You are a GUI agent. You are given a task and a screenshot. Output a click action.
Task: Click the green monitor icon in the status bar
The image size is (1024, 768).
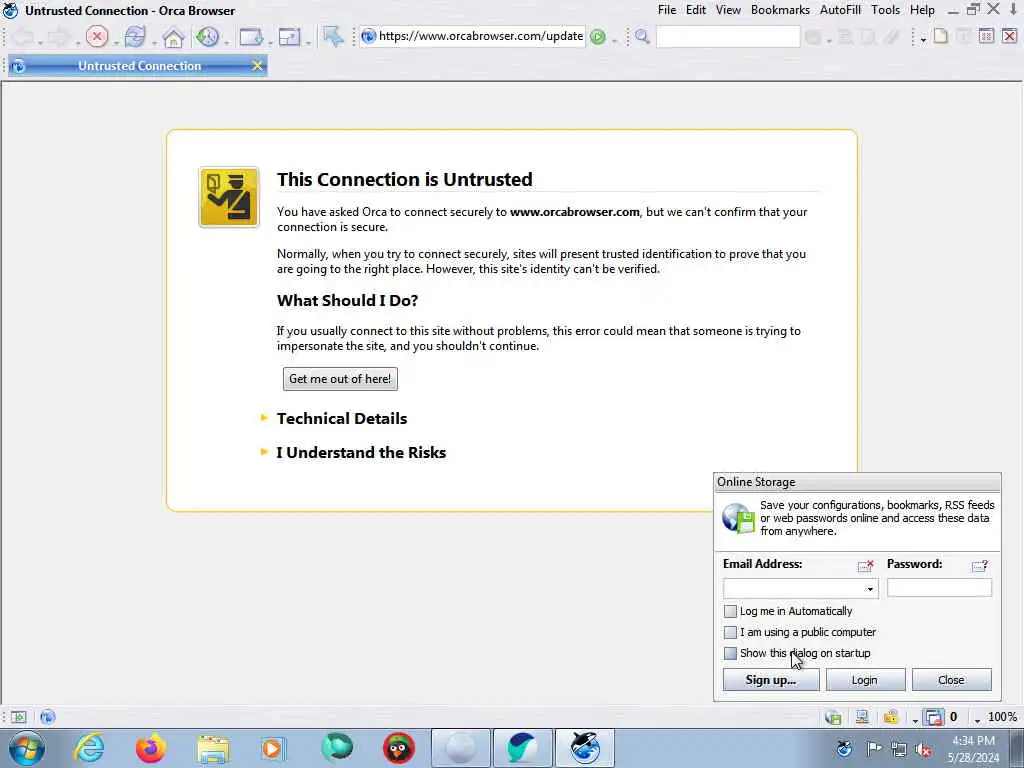18,717
